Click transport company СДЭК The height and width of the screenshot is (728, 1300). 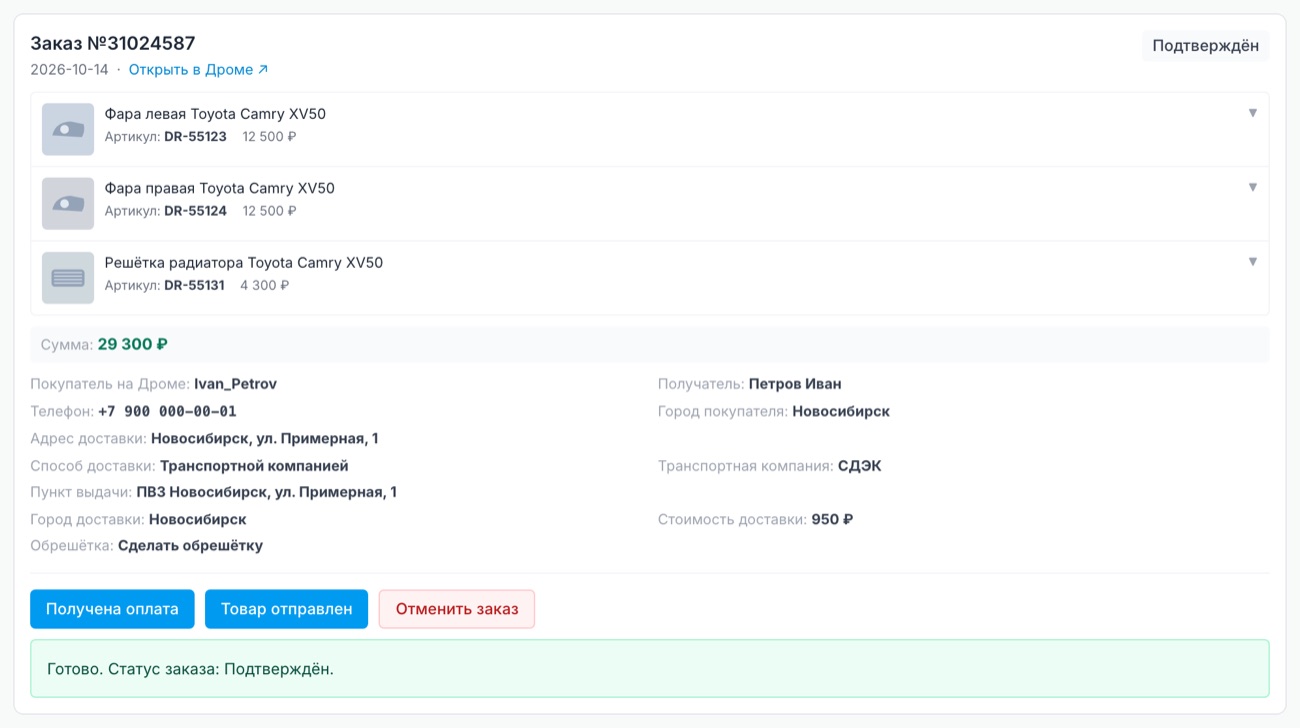pos(860,466)
